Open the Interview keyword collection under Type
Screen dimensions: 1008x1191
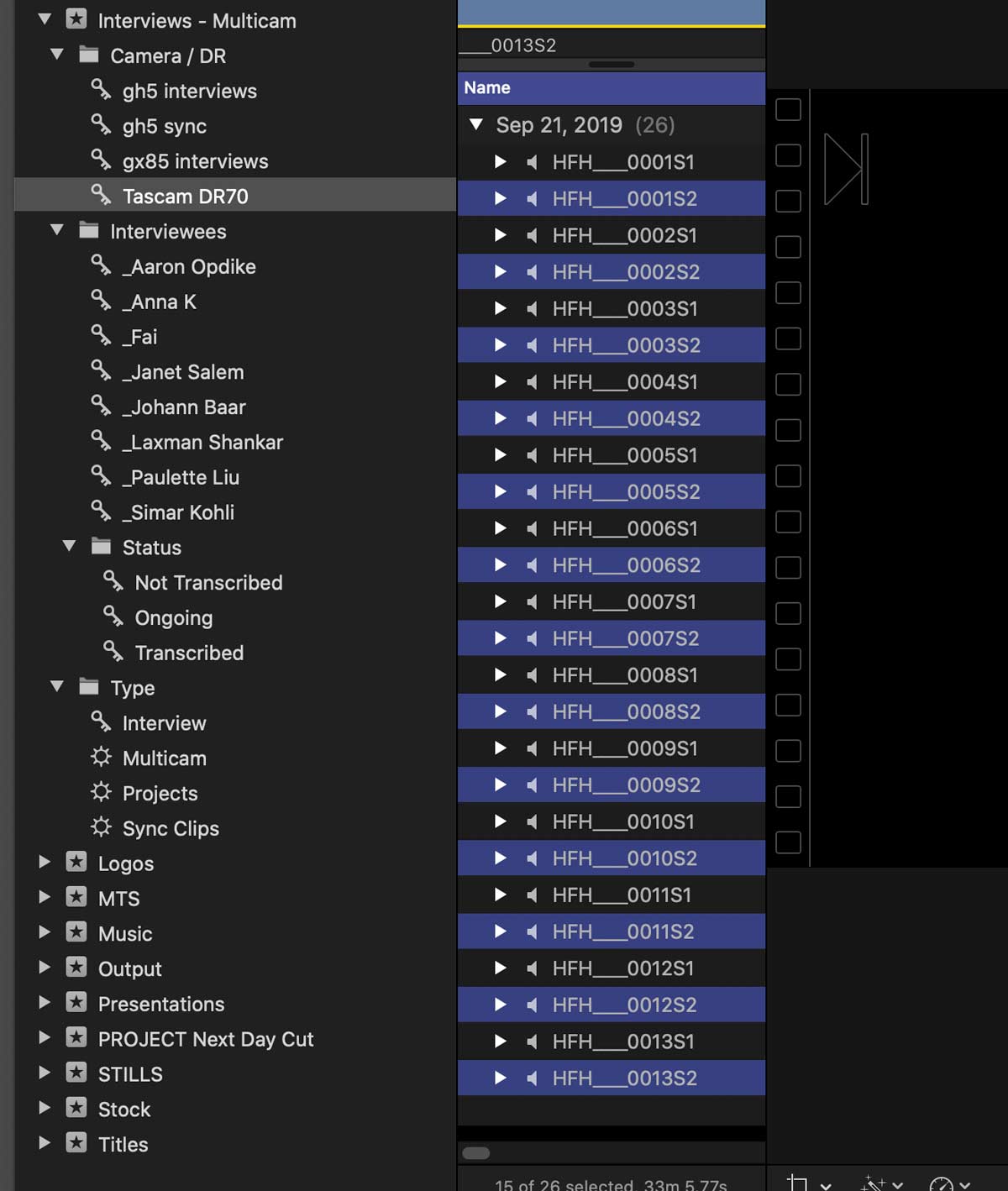pos(164,723)
